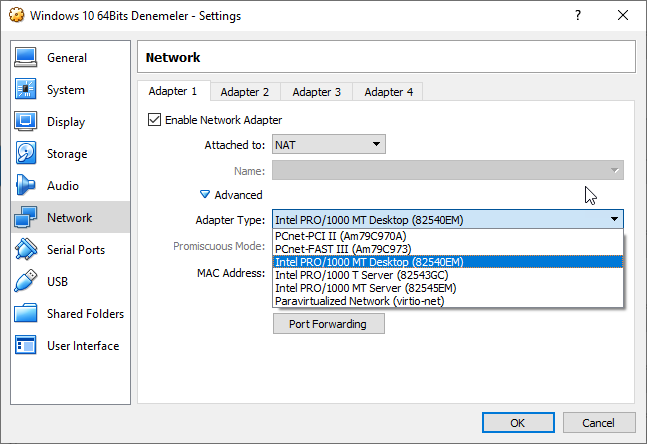
Task: Go to the General settings label
Action: click(67, 58)
